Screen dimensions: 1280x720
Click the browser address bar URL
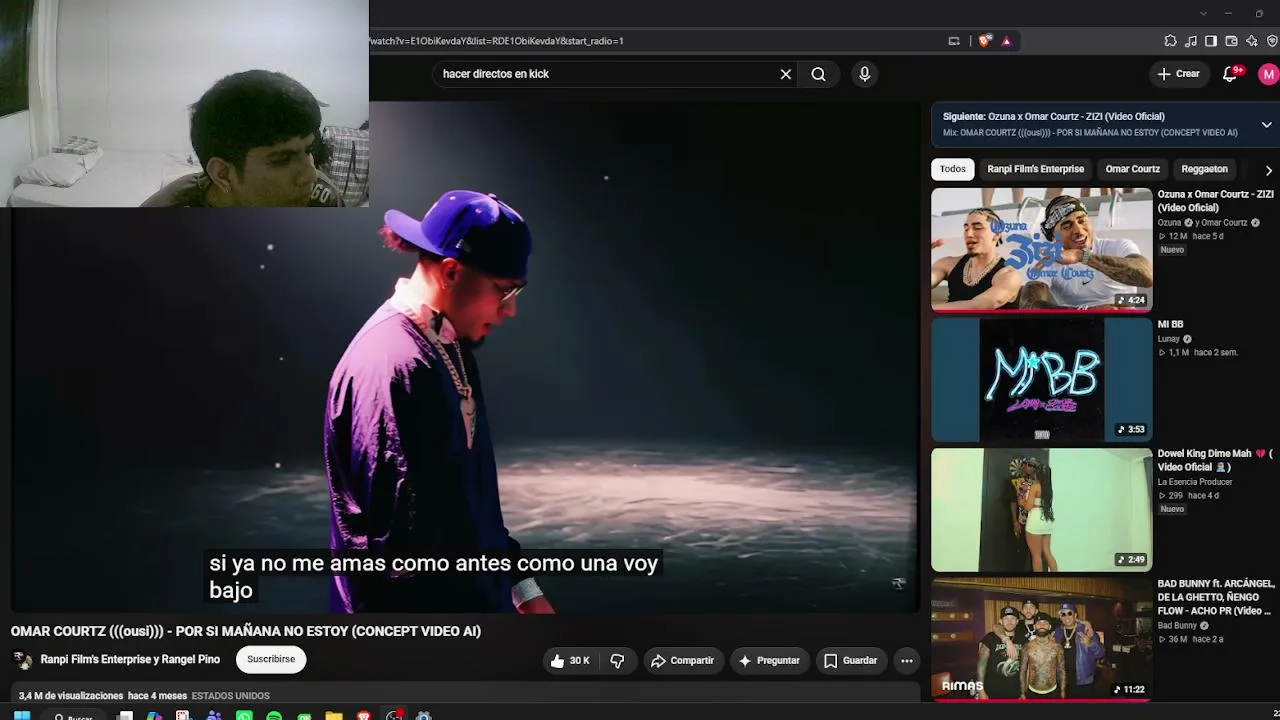(x=496, y=41)
